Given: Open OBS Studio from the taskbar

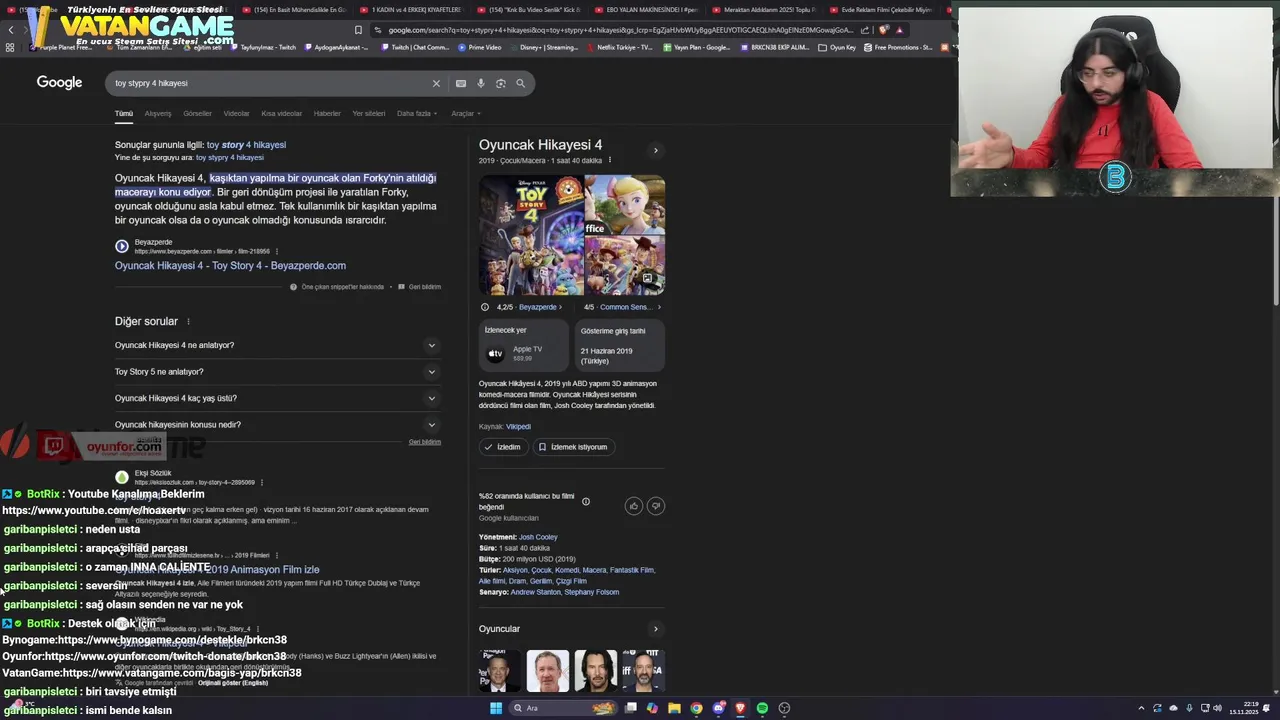Looking at the screenshot, I should pos(784,708).
